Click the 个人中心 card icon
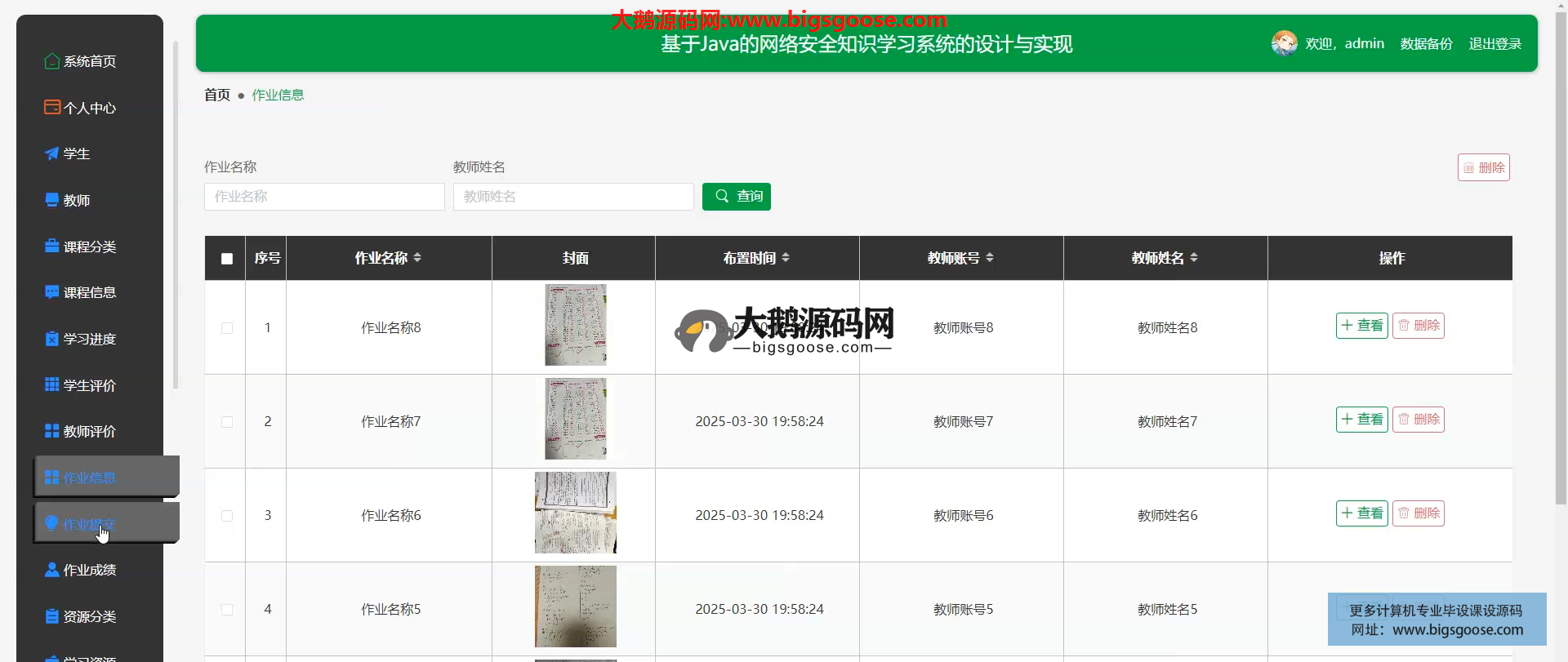The width and height of the screenshot is (1568, 662). [51, 107]
